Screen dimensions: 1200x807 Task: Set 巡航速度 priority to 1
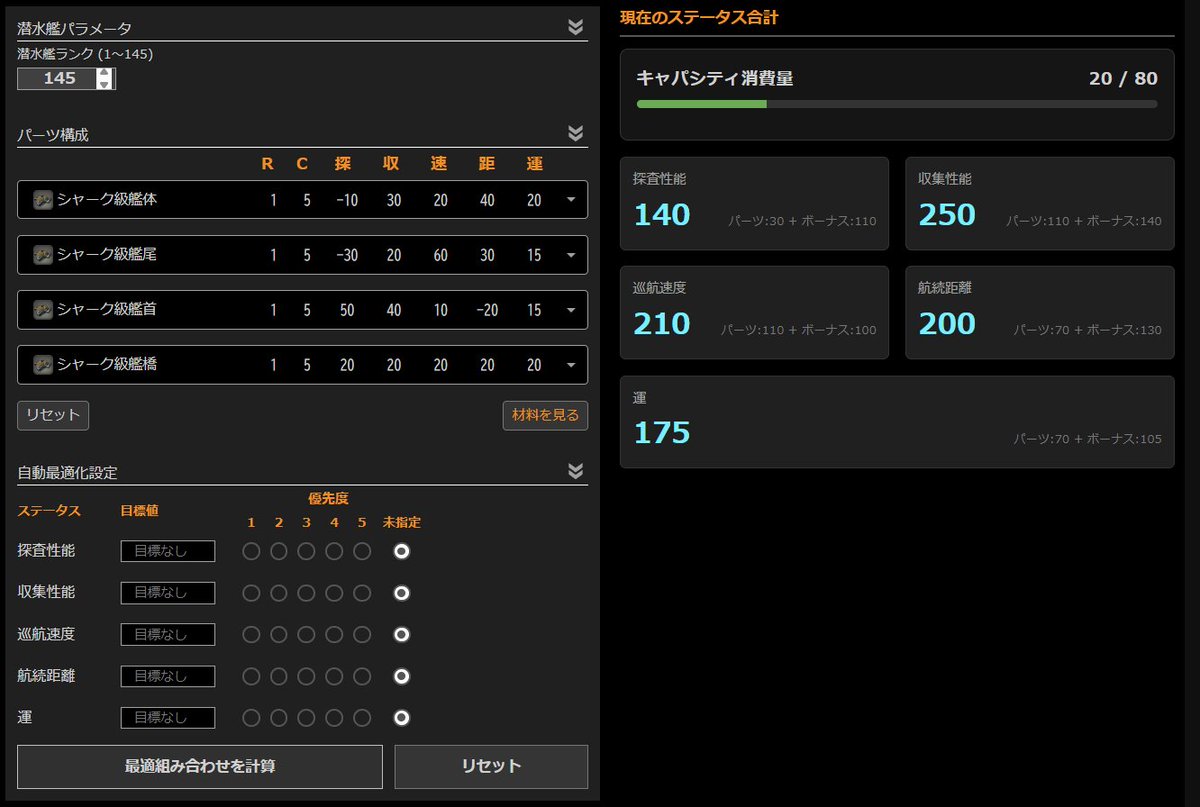pyautogui.click(x=251, y=634)
